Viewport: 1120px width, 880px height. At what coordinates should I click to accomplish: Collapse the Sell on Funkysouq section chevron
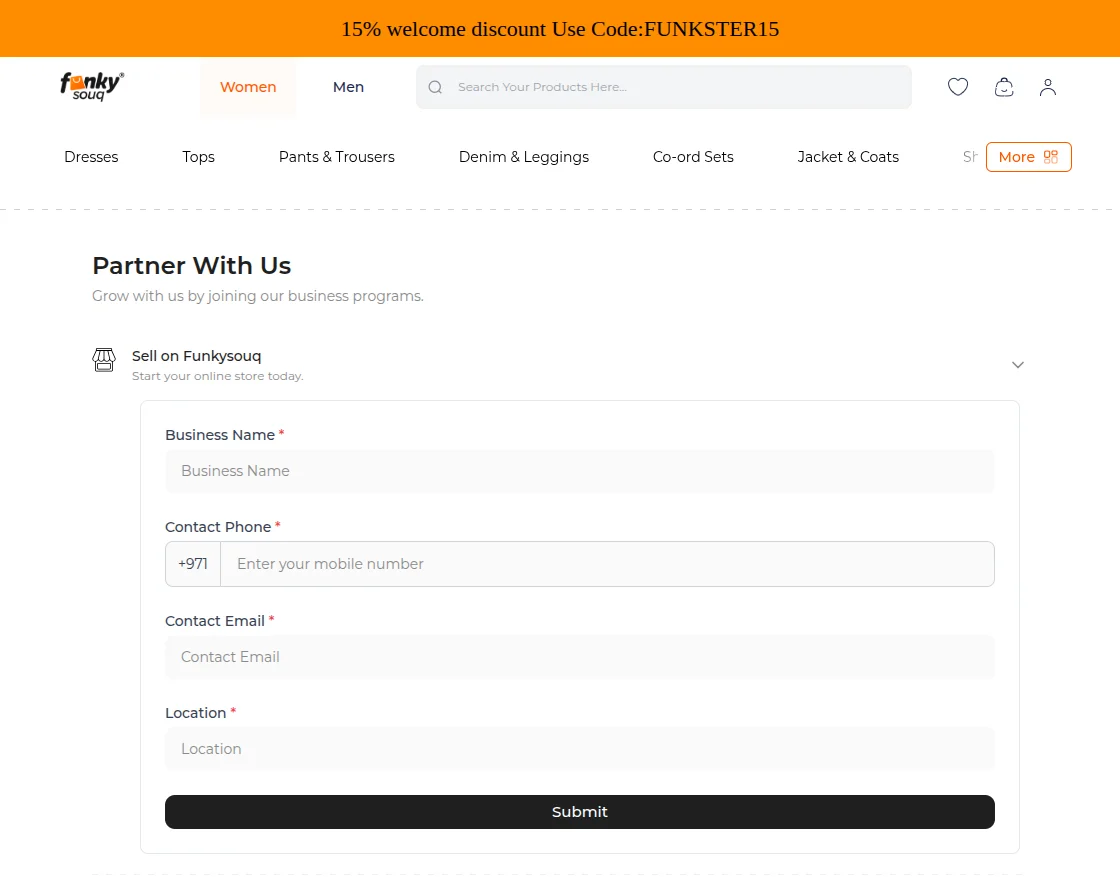pyautogui.click(x=1017, y=365)
